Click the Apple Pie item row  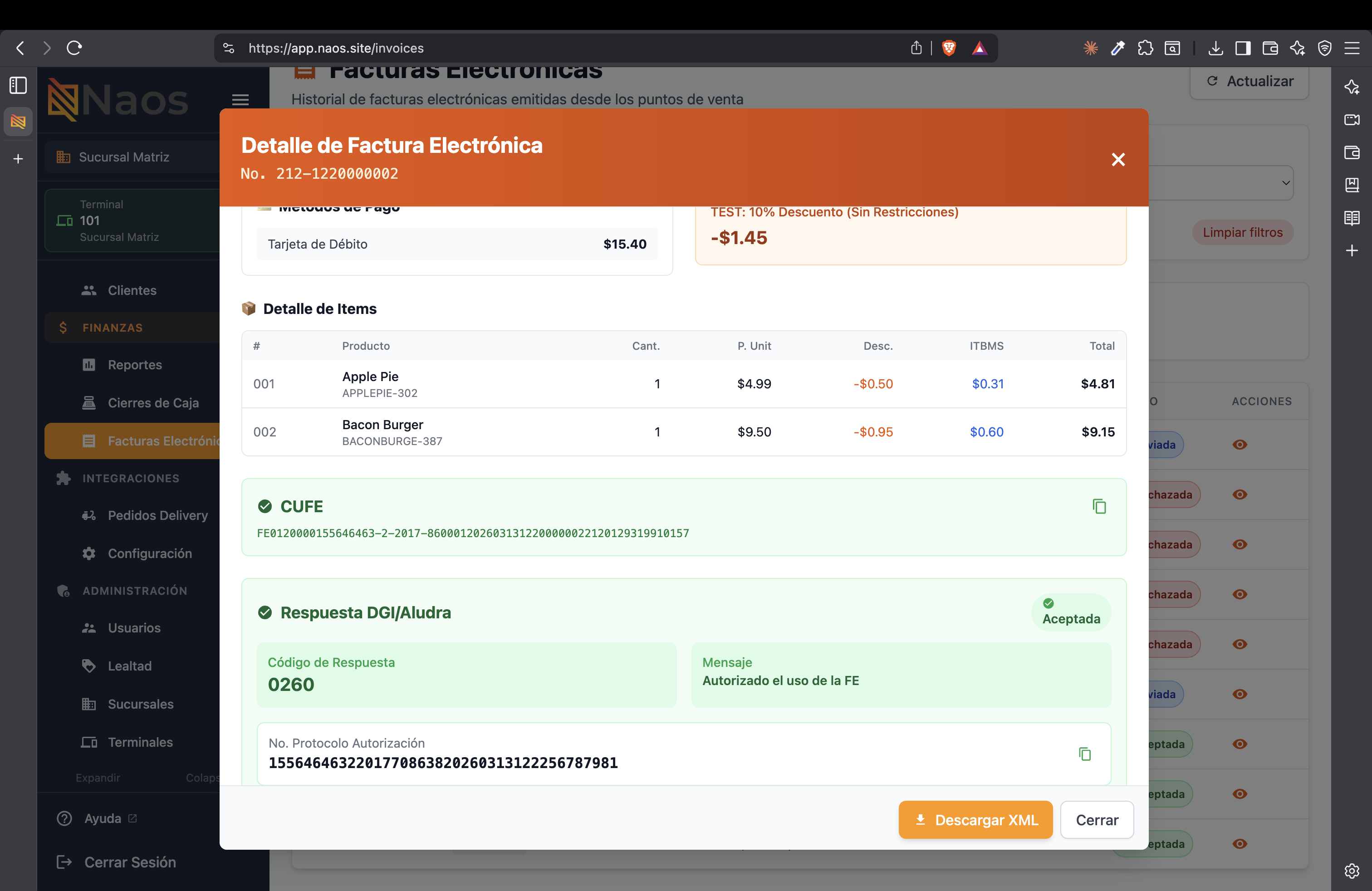[684, 384]
